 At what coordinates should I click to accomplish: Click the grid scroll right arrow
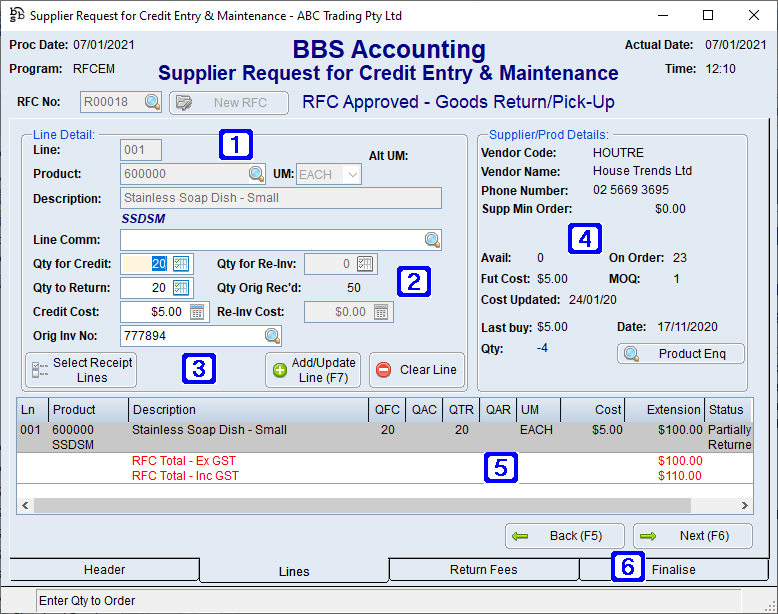[x=744, y=506]
